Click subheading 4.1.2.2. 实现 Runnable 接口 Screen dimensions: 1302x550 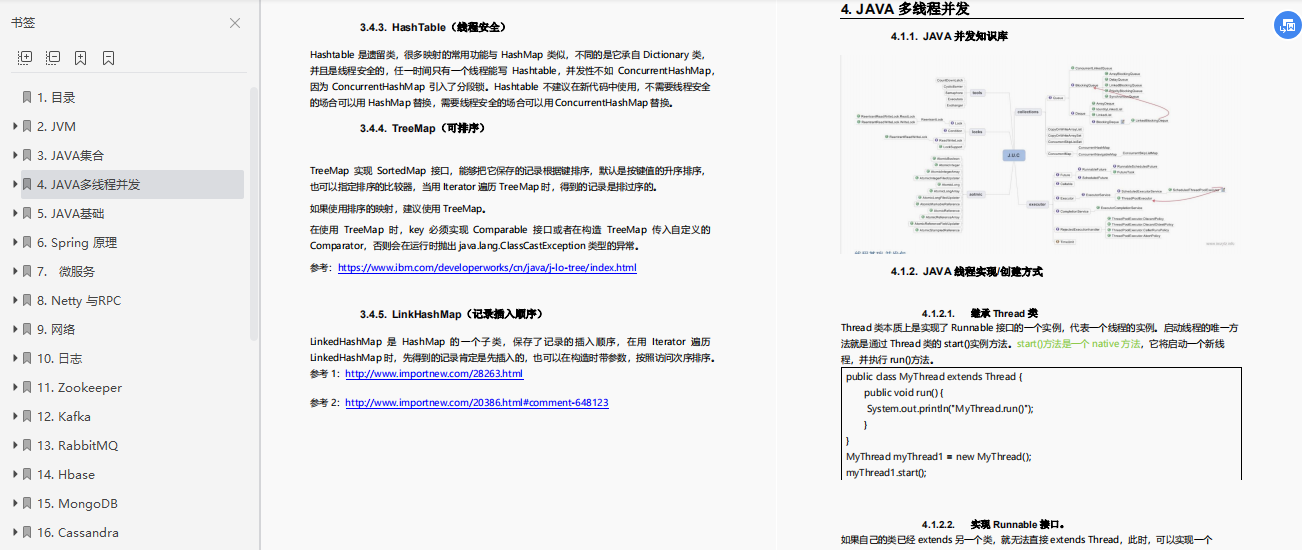[x=993, y=524]
